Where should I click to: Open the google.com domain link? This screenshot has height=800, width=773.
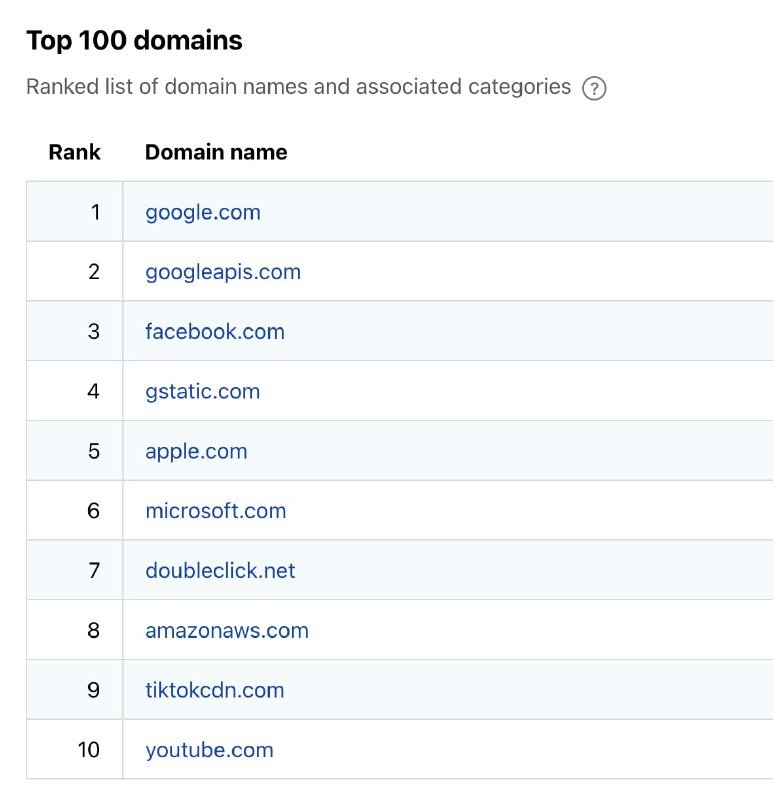(x=202, y=212)
